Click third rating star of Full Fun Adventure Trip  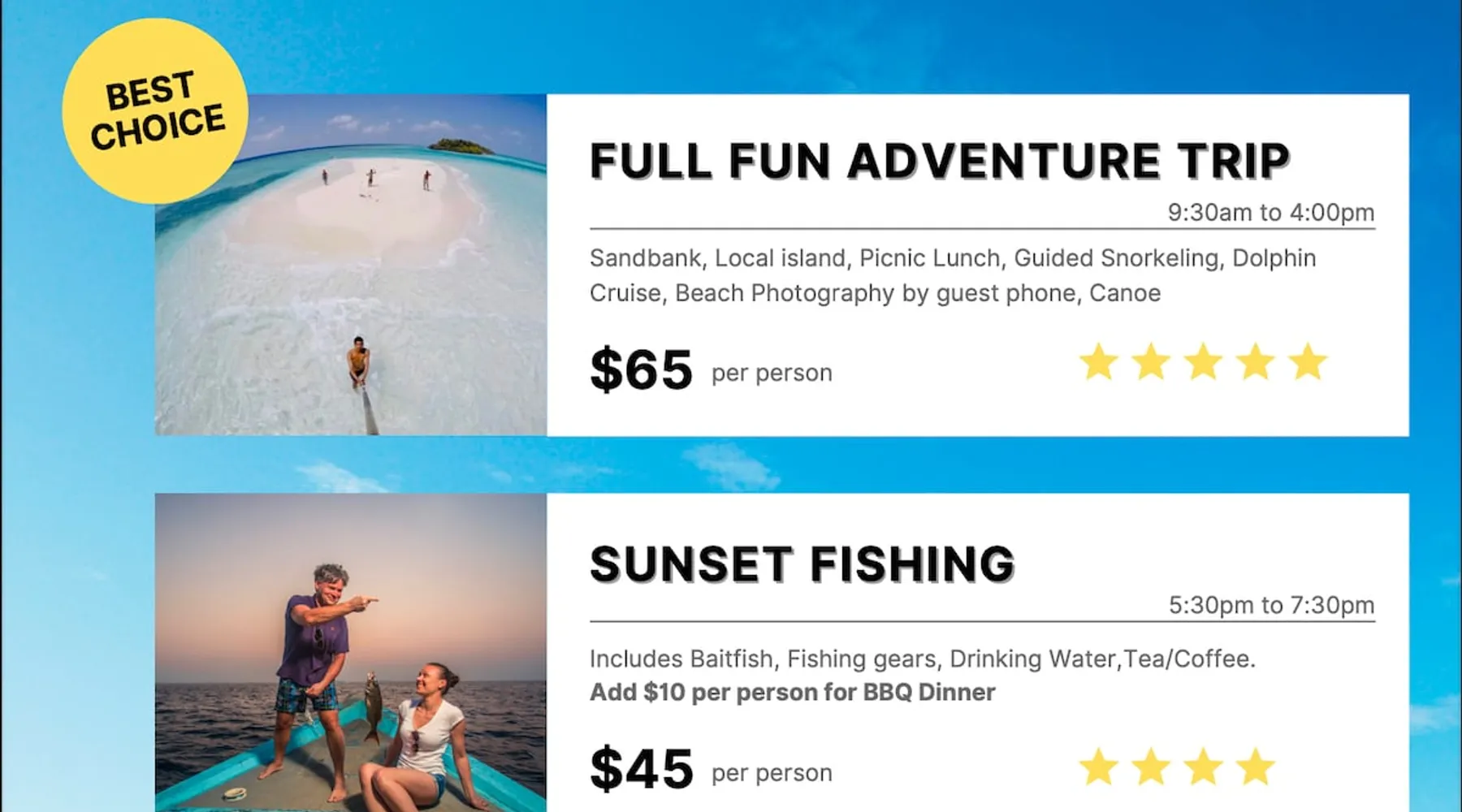pos(1203,362)
